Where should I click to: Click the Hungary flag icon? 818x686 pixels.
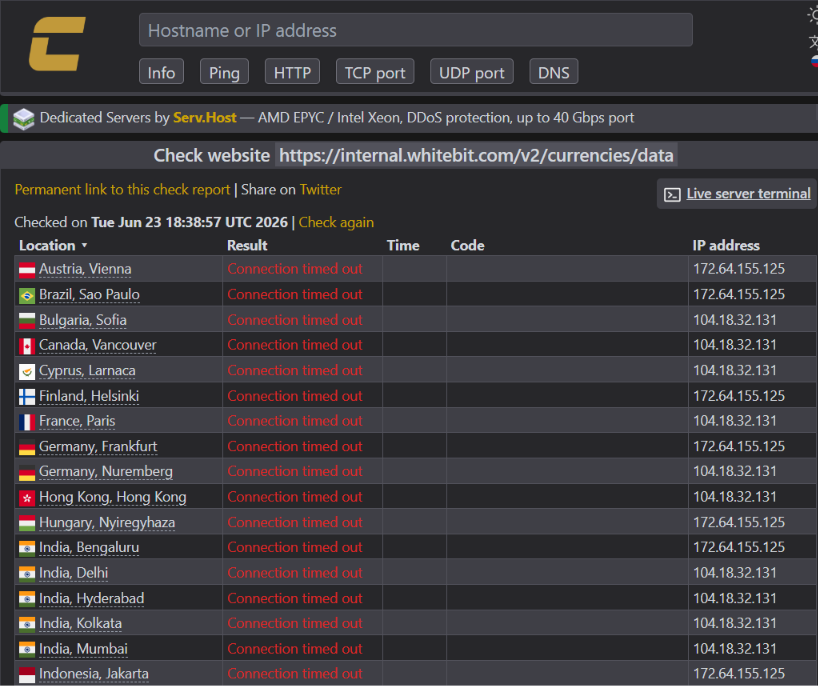pyautogui.click(x=27, y=523)
